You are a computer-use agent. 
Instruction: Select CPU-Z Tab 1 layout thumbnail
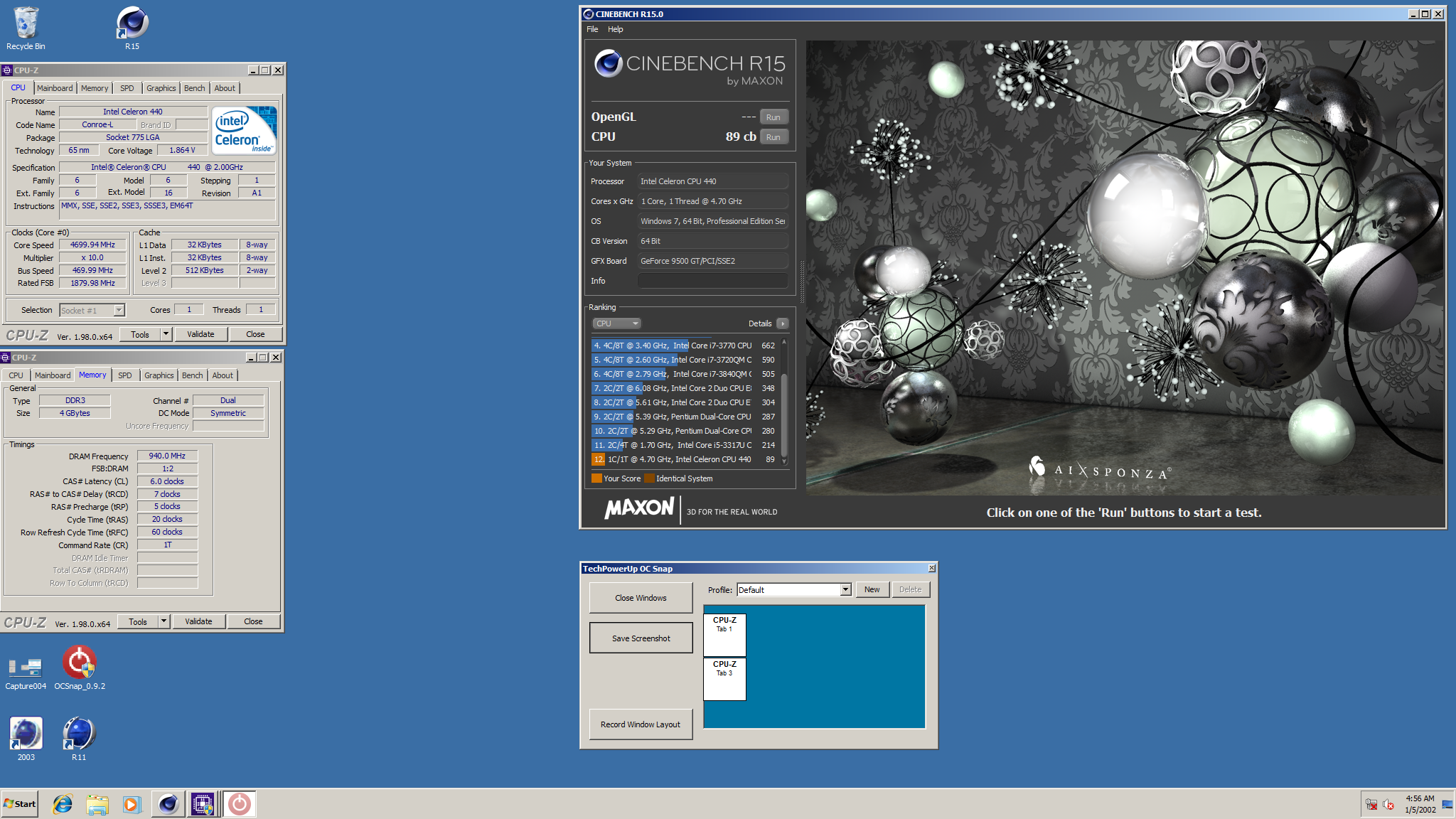pyautogui.click(x=724, y=635)
